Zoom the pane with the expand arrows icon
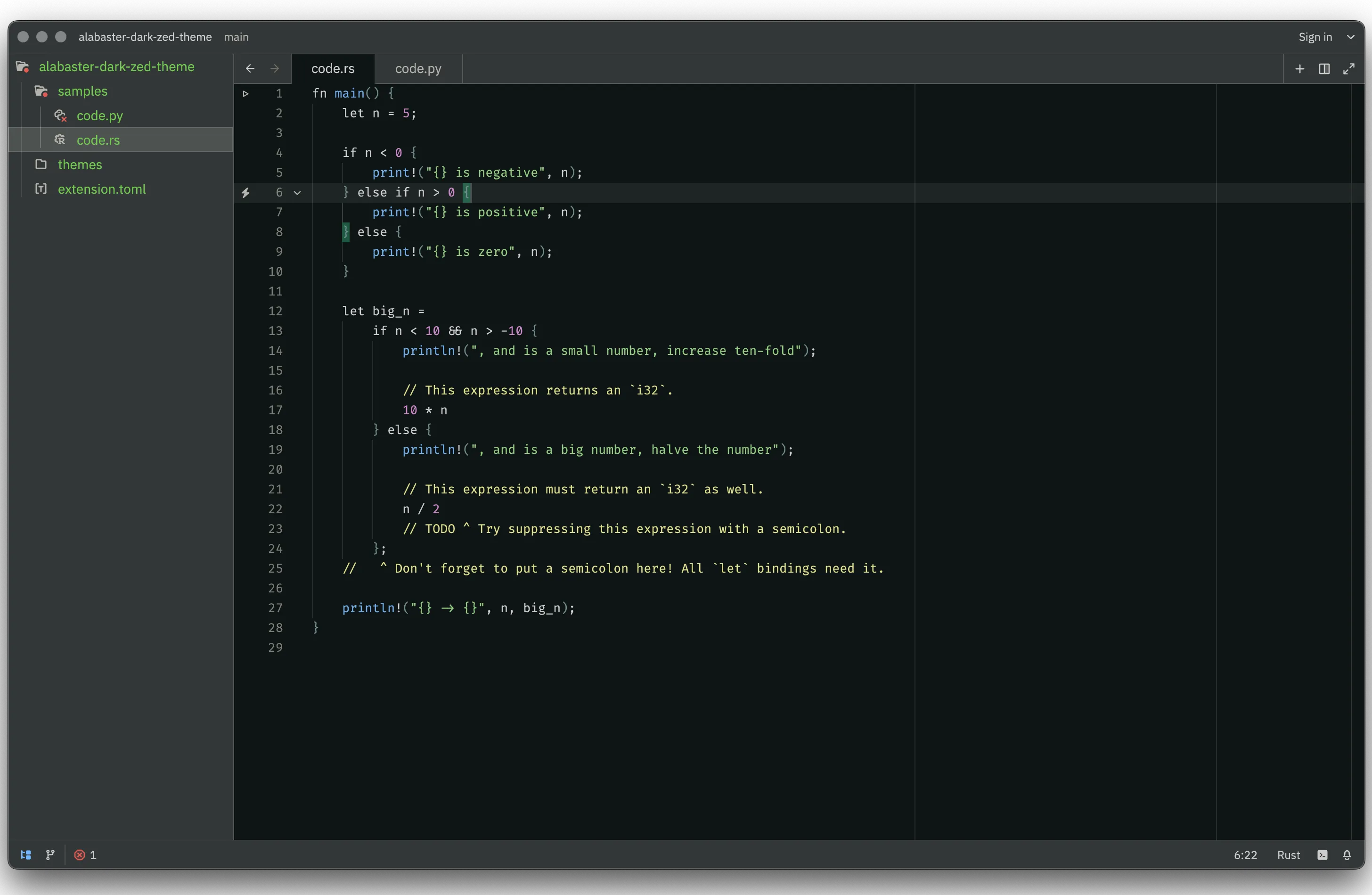 coord(1349,69)
